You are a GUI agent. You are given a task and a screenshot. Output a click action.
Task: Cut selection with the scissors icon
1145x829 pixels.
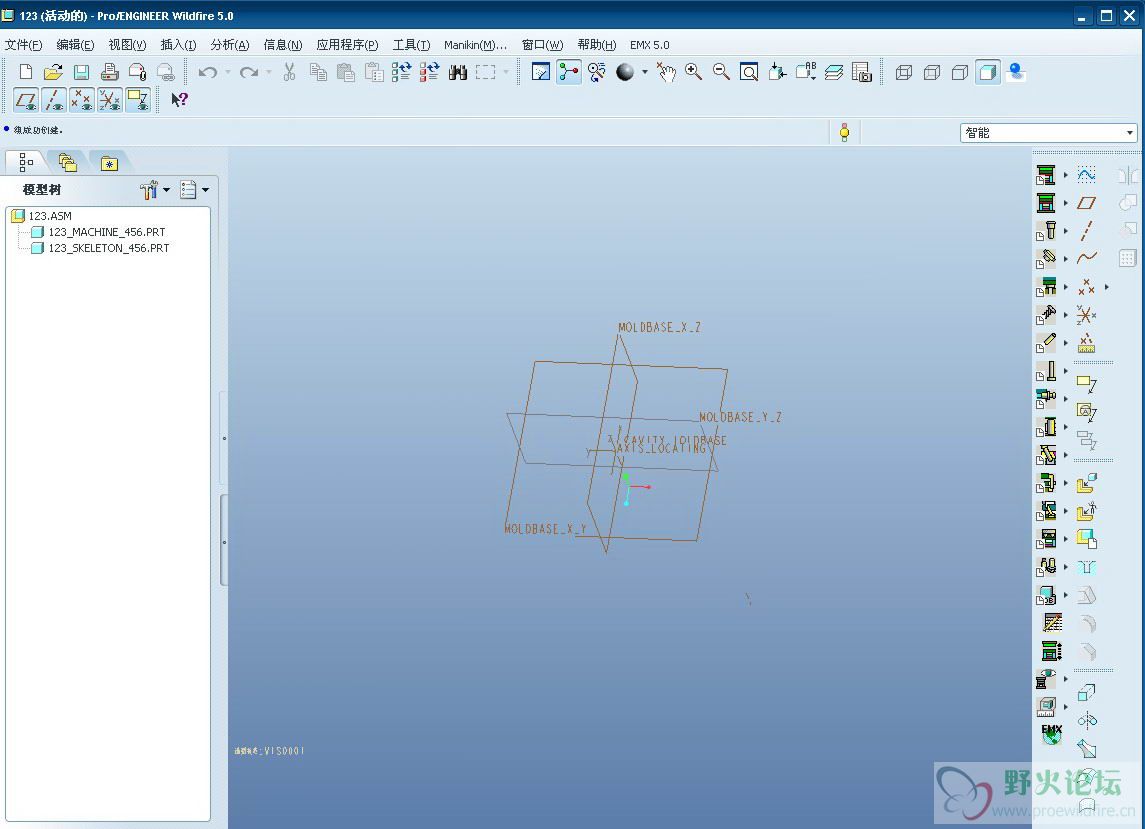(x=289, y=72)
